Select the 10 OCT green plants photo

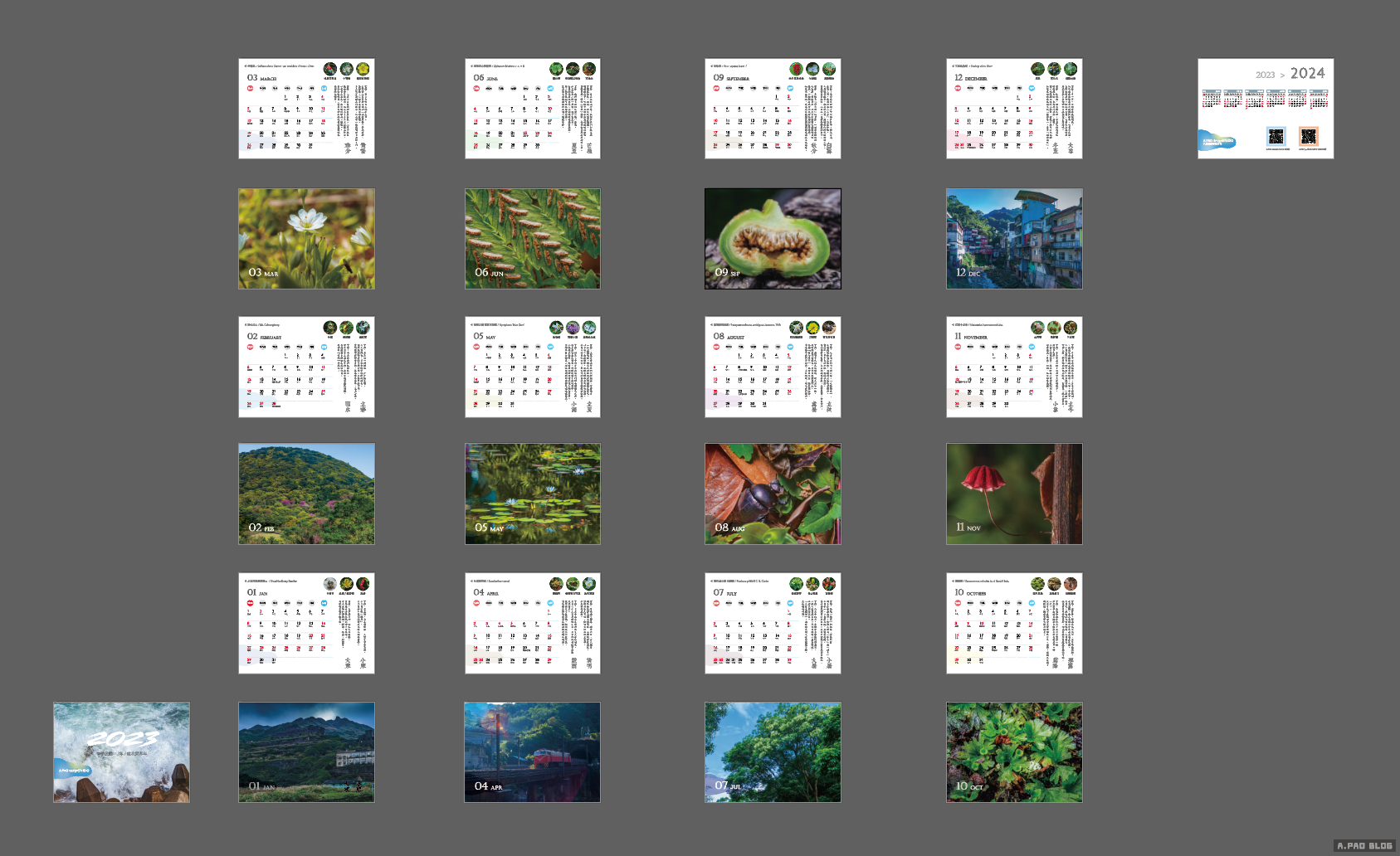click(x=1014, y=752)
